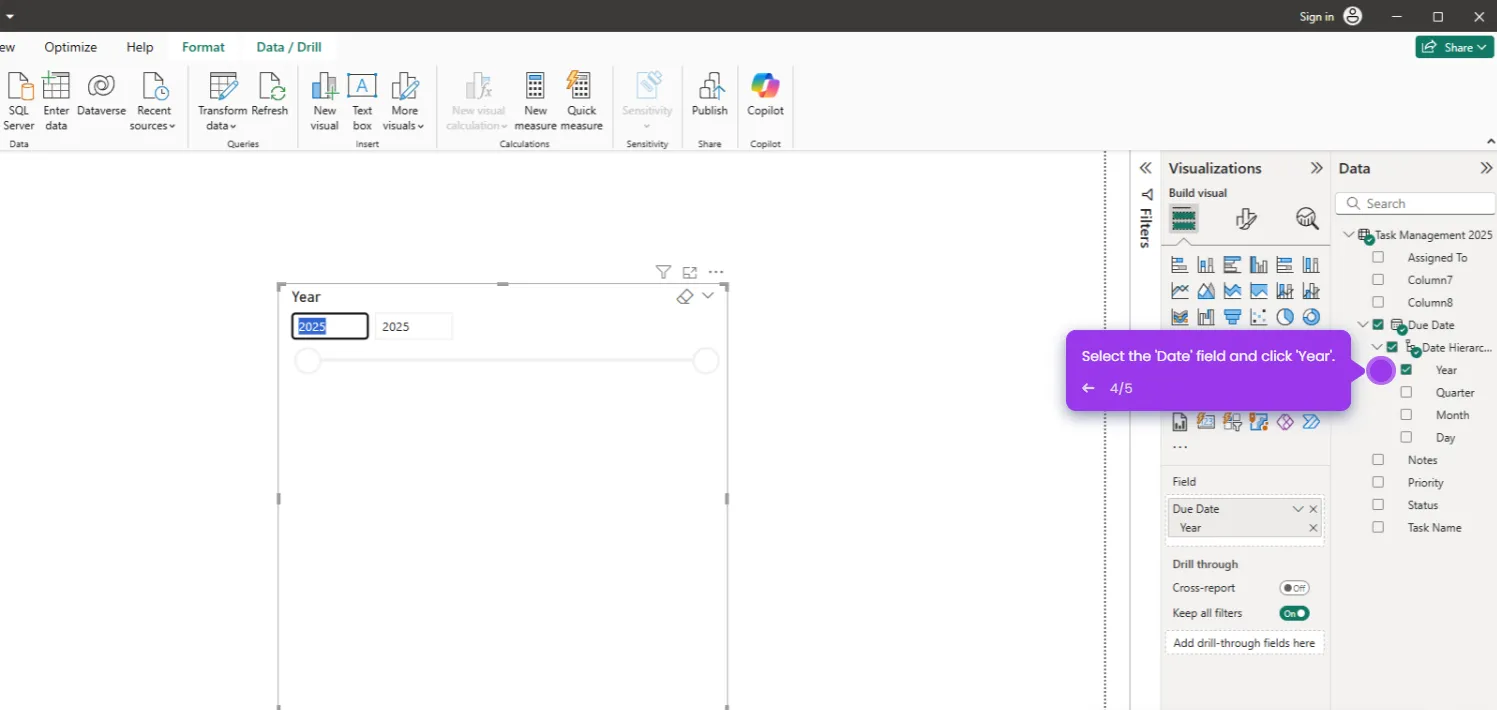Collapse the Data pane
The height and width of the screenshot is (710, 1497).
pos(1486,168)
